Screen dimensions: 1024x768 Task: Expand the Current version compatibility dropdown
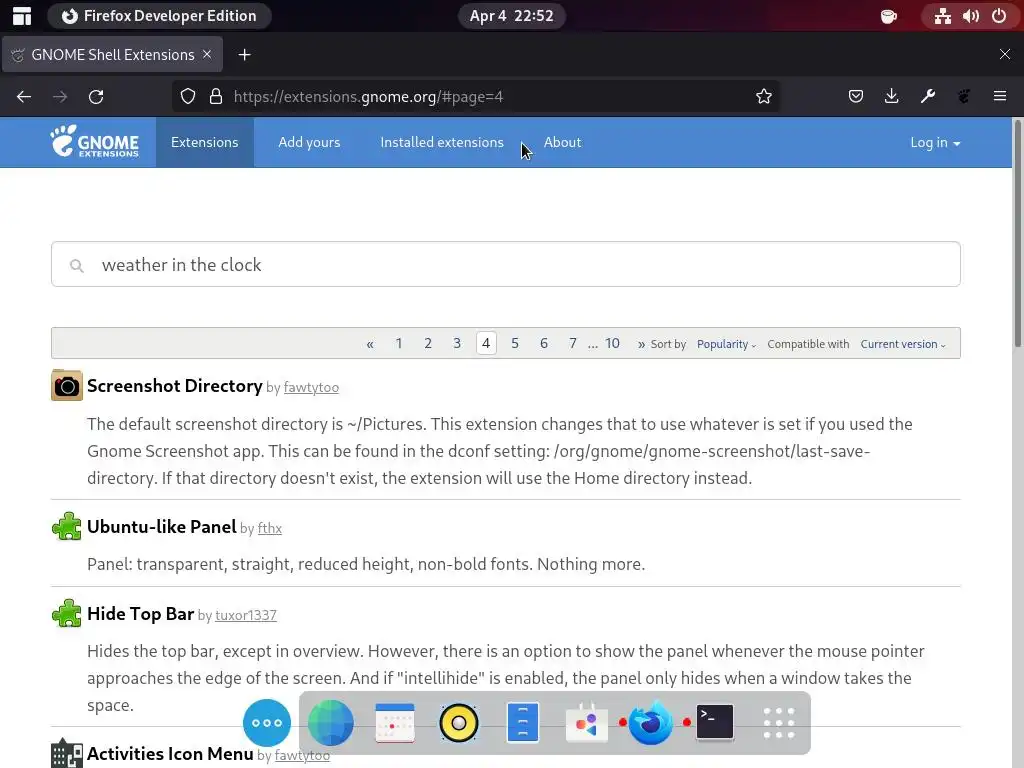903,344
